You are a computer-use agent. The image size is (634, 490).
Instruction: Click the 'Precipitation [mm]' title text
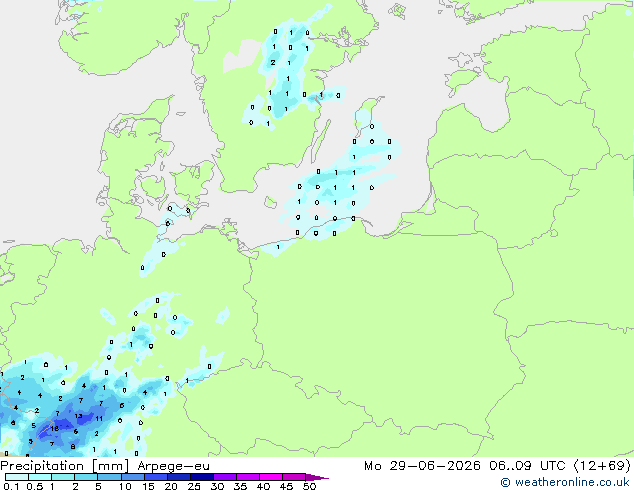click(x=65, y=466)
